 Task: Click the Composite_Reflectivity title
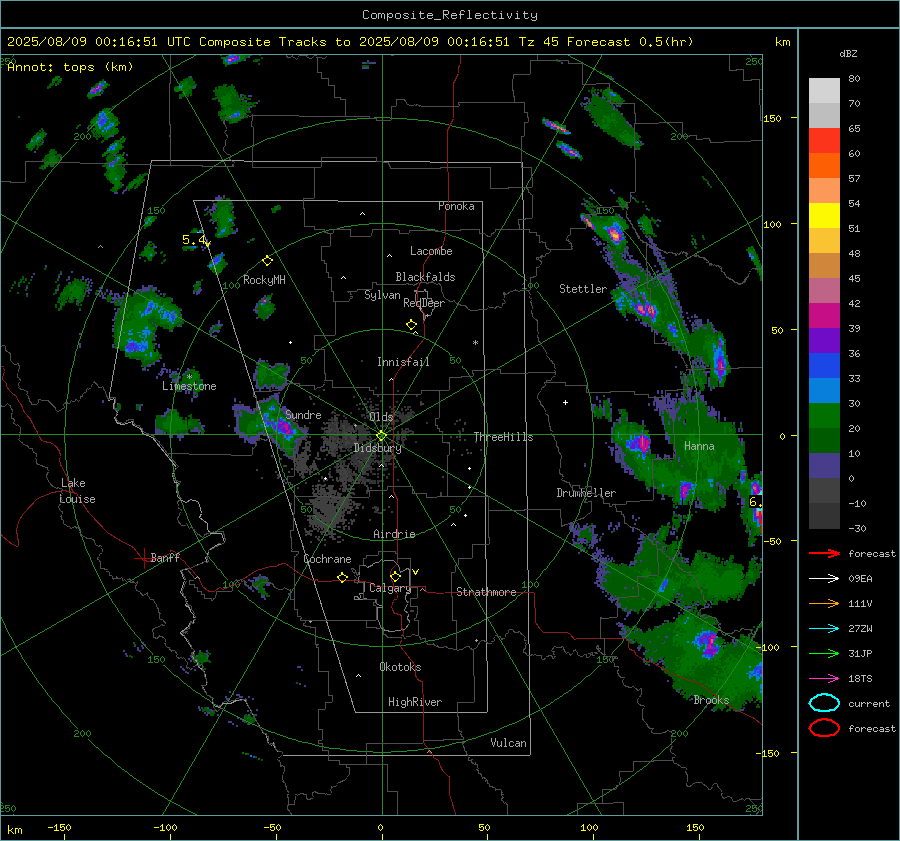(x=449, y=15)
